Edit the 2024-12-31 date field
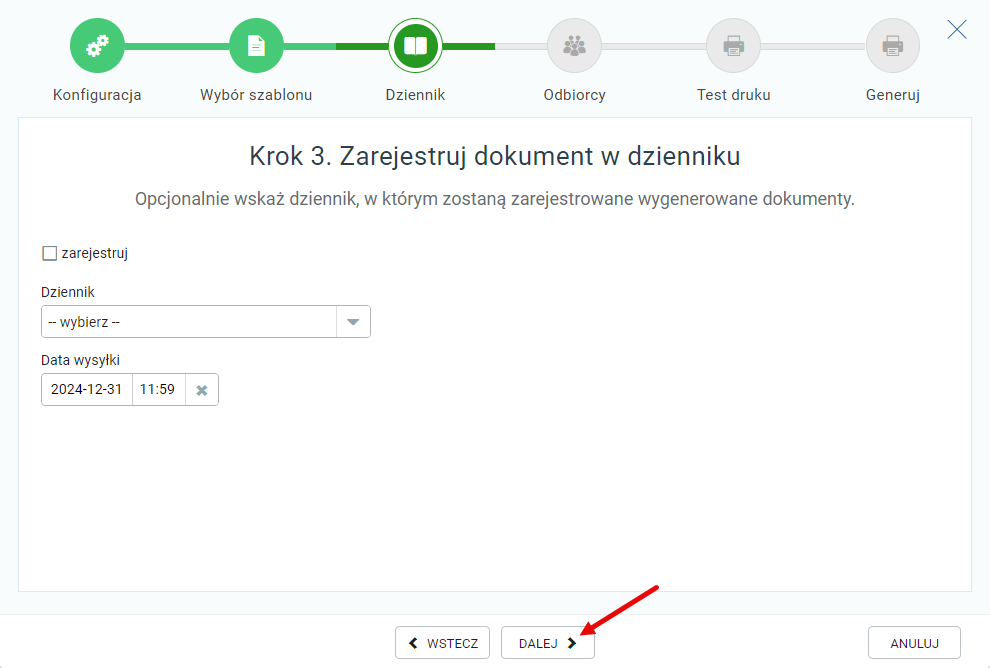This screenshot has height=668, width=990. point(87,390)
